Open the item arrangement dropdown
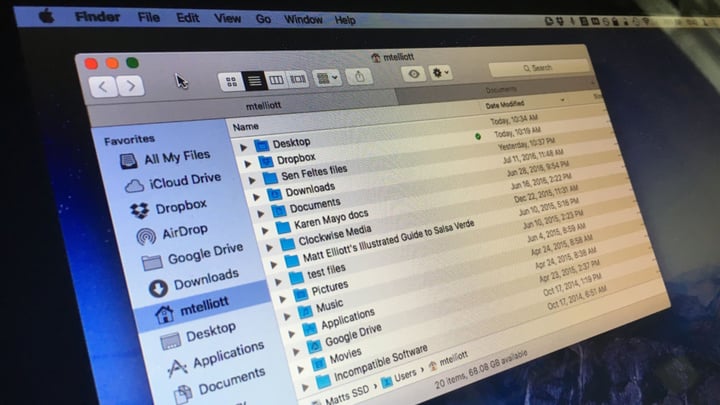Screen dimensions: 720x405 tap(327, 78)
